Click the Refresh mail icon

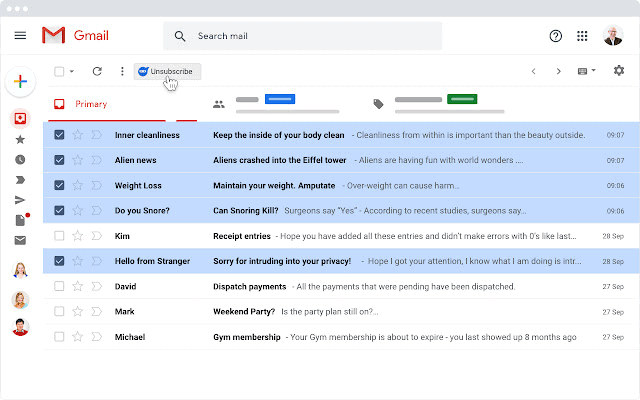pyautogui.click(x=97, y=71)
